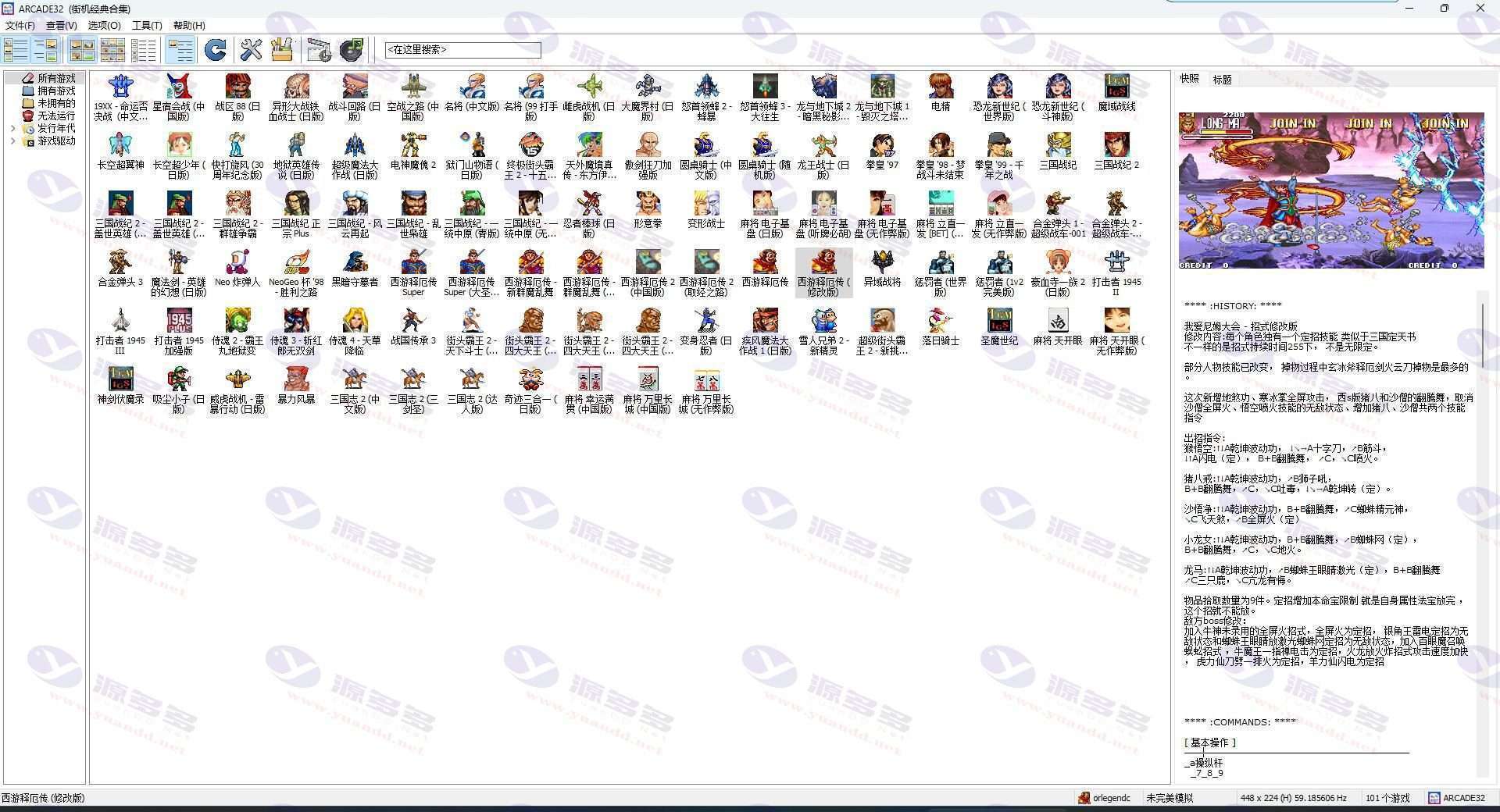Open the 查看(V) menu

coord(61,25)
